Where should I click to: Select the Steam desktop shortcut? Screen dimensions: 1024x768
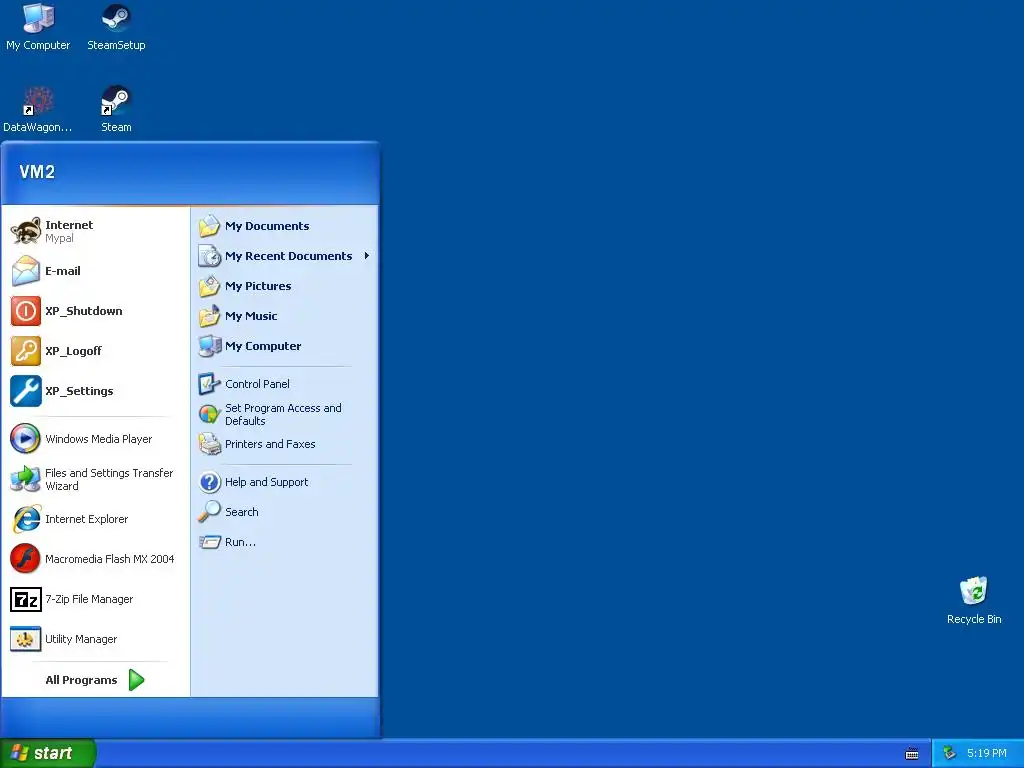[116, 109]
